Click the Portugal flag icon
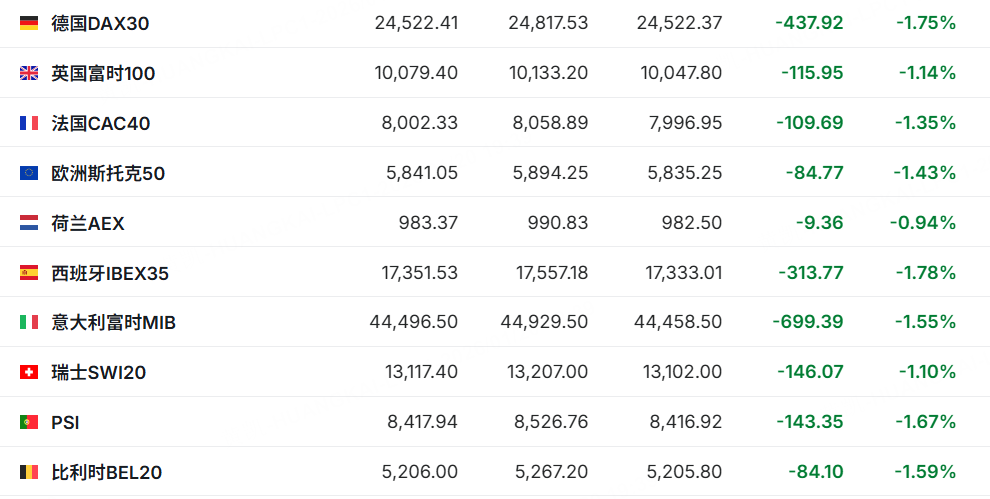The width and height of the screenshot is (990, 499). pos(29,423)
